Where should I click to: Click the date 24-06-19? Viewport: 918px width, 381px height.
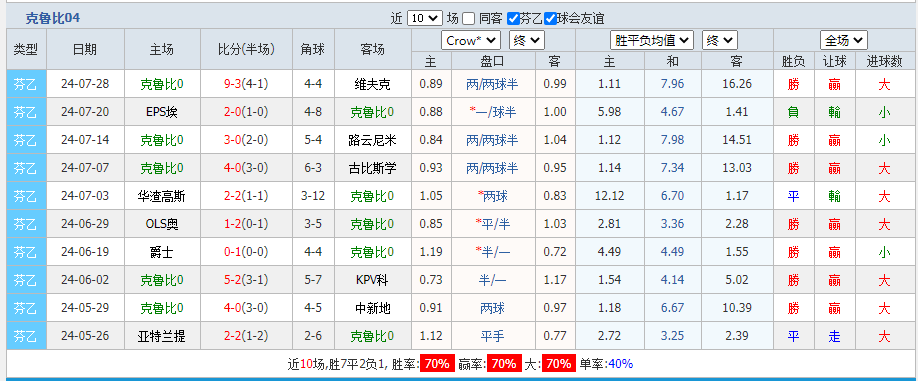pos(85,252)
